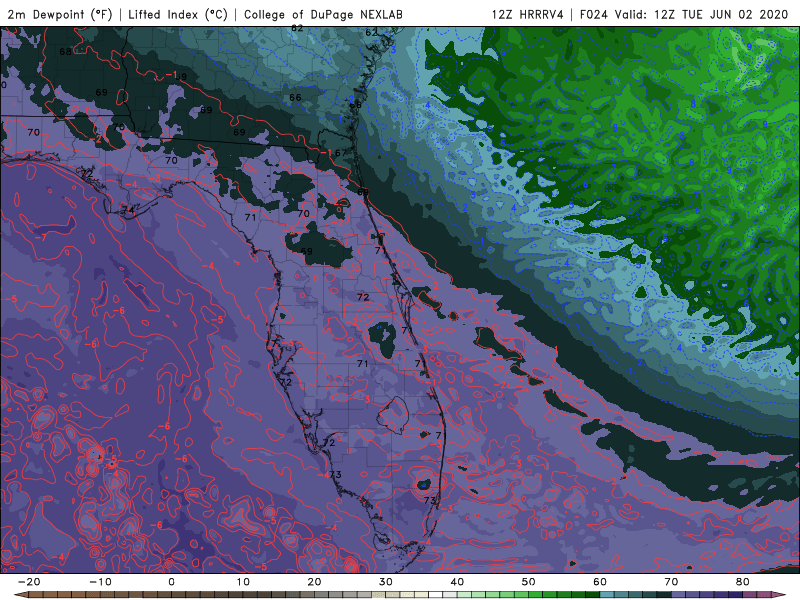
Task: Click the '59' dewpoint value in dark patch
Action: 306,251
